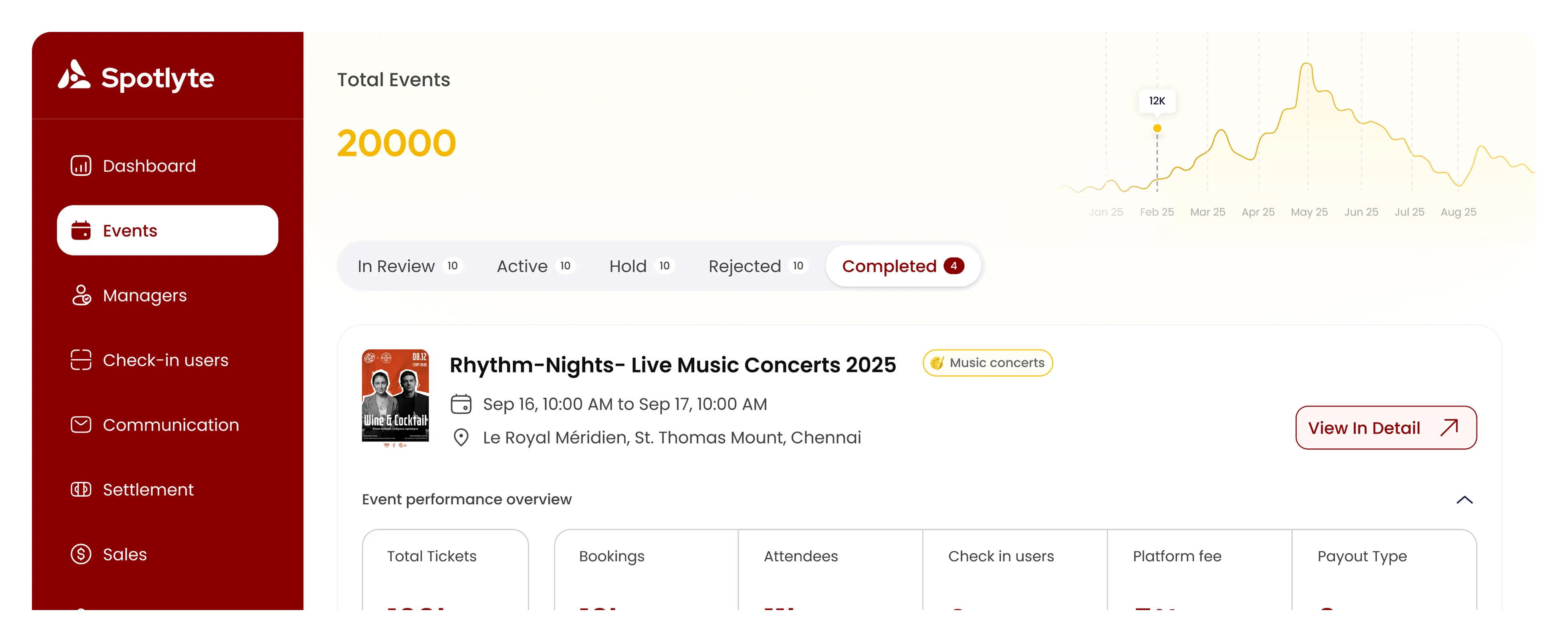This screenshot has width=1568, height=642.
Task: Click the 12K data point on chart
Action: pos(1157,129)
